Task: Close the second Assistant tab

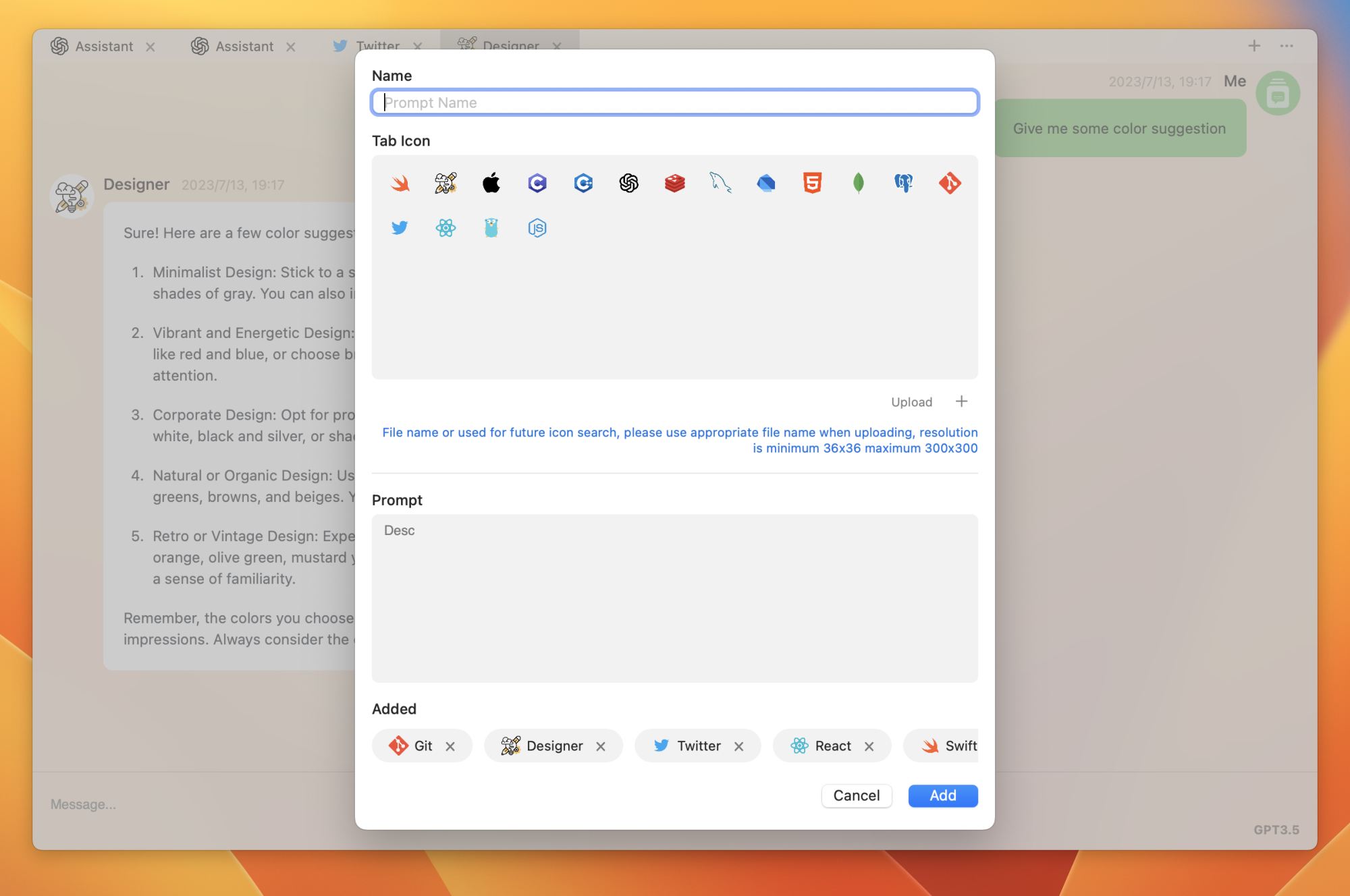Action: point(291,47)
